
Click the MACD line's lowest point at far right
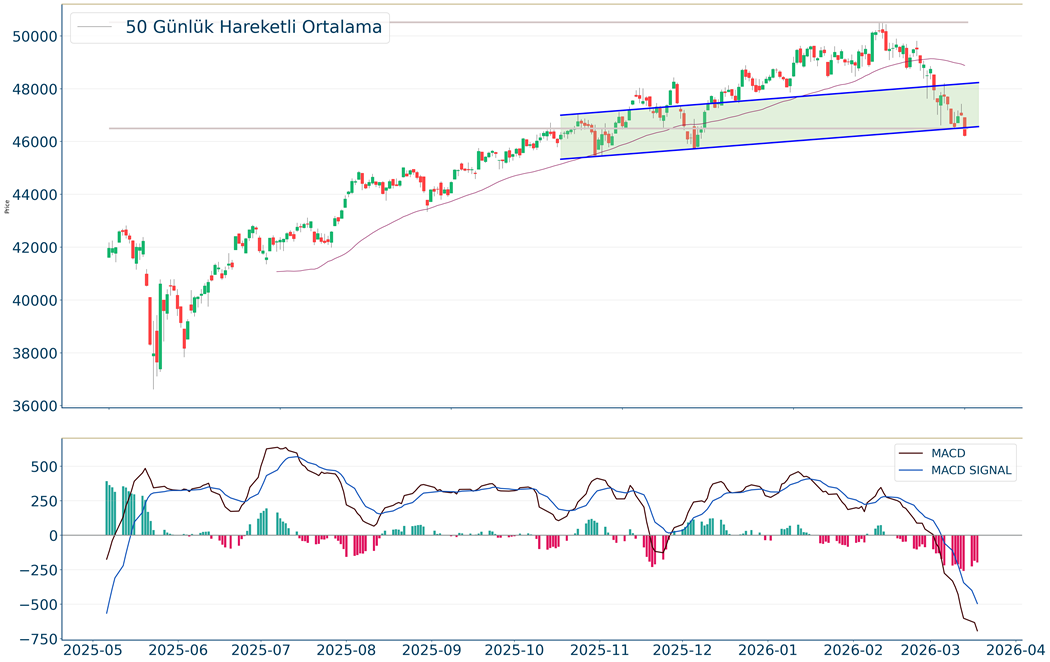(x=977, y=630)
